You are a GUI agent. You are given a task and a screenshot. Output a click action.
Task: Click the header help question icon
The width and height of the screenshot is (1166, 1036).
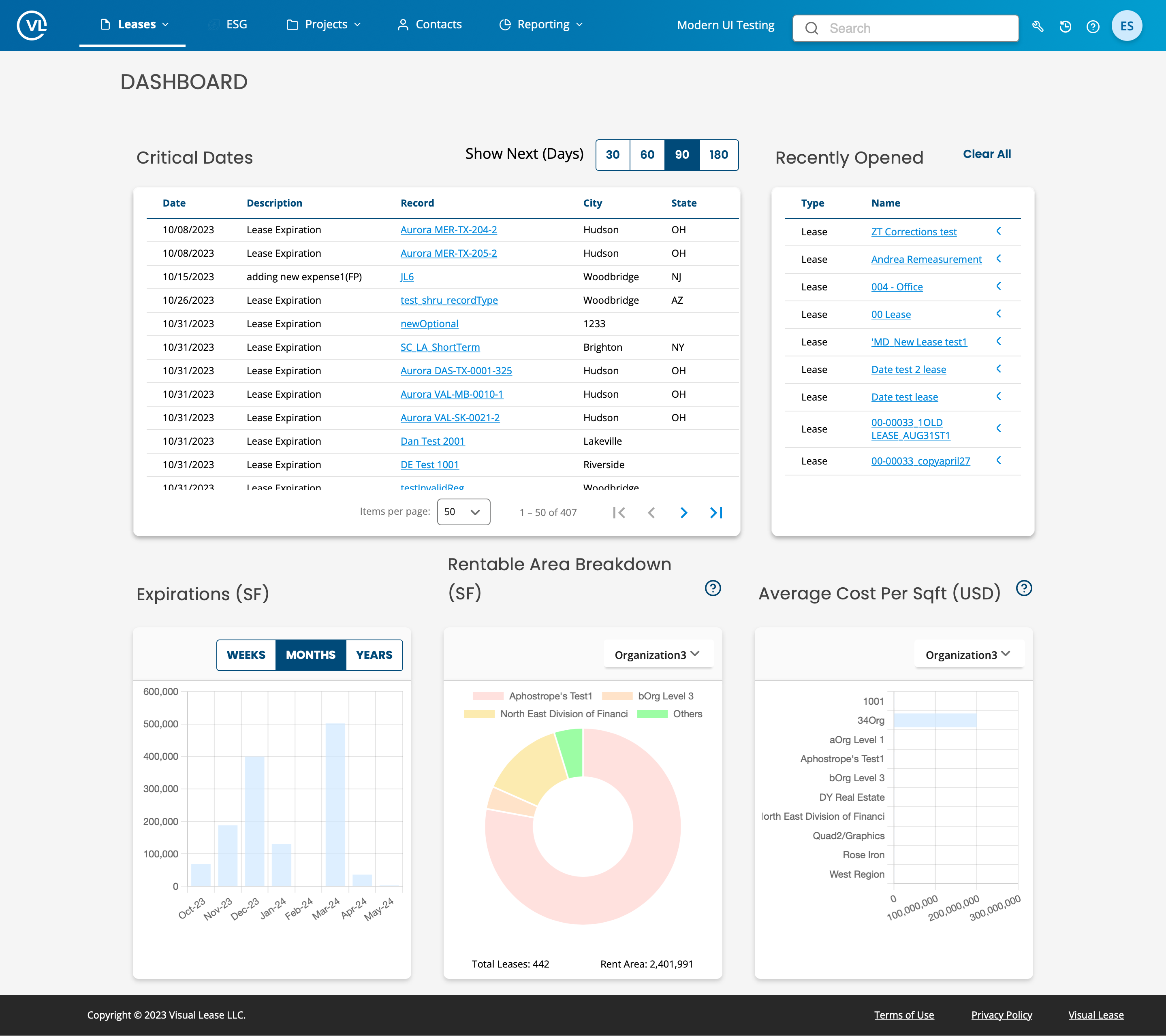(x=1092, y=26)
